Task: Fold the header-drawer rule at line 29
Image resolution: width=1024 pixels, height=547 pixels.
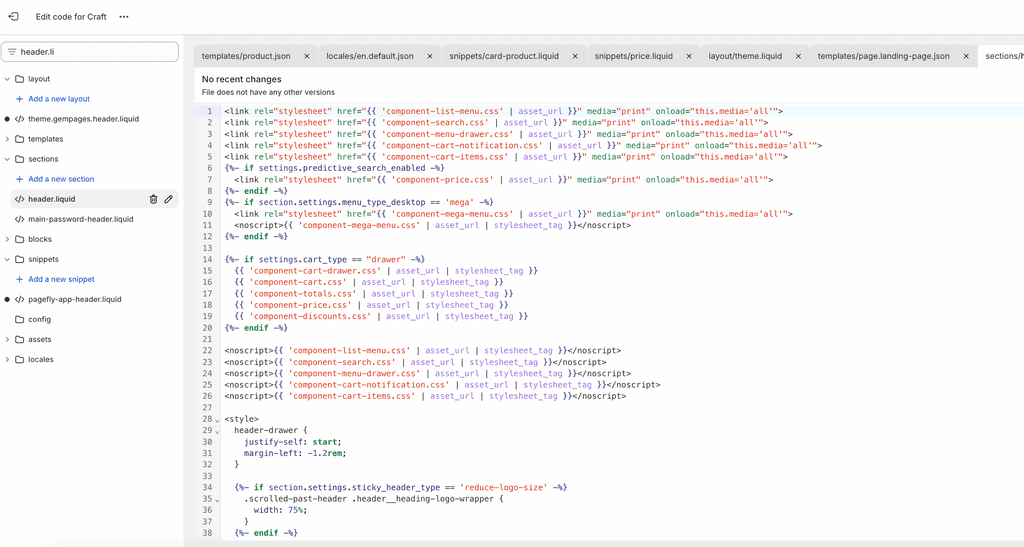Action: (x=217, y=431)
